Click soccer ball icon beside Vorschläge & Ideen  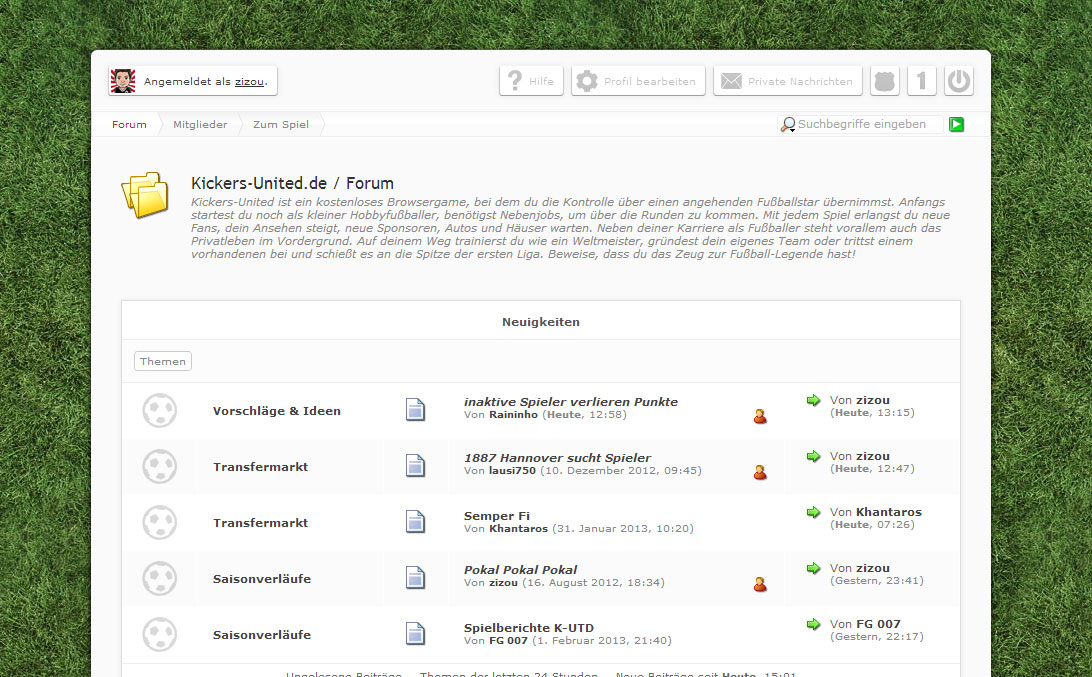point(159,410)
